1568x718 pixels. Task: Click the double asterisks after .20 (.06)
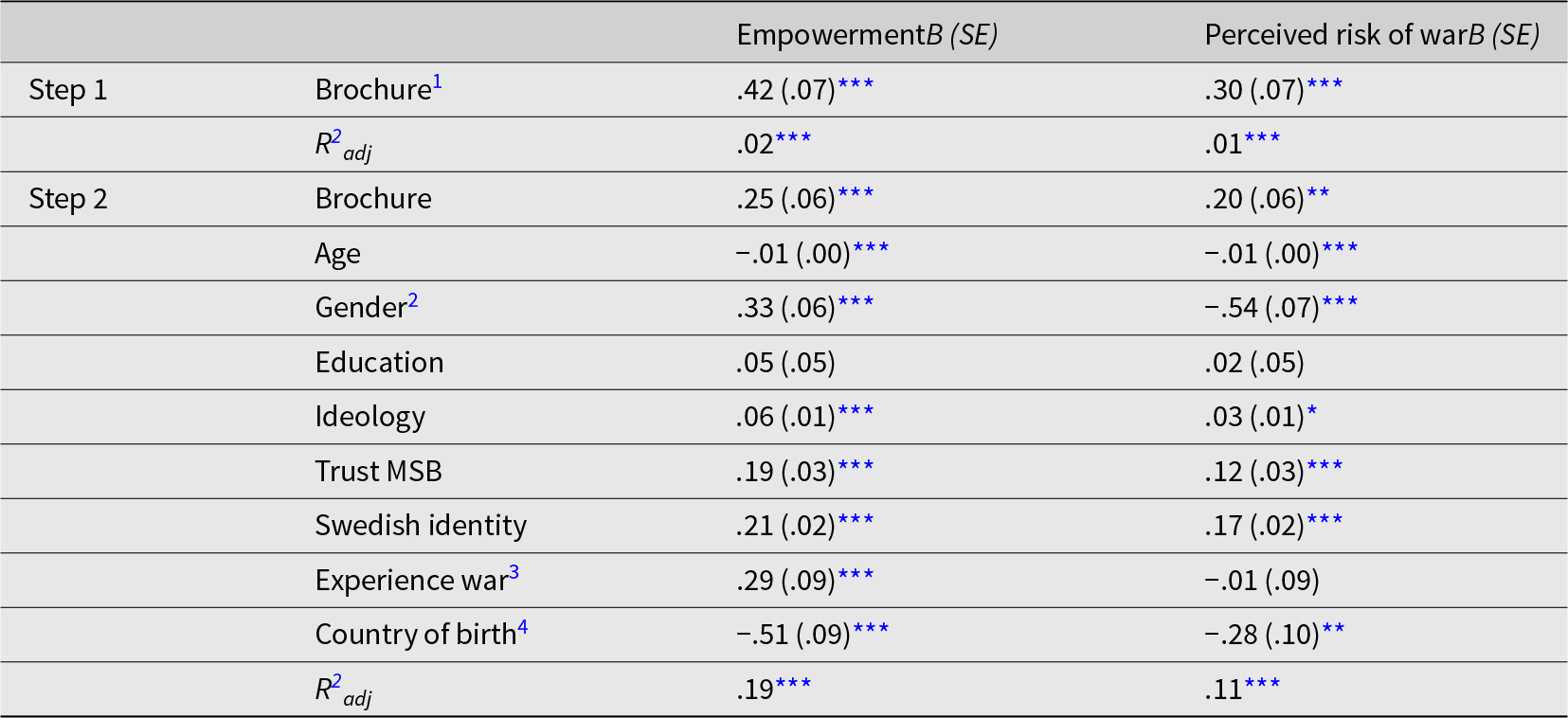tap(1318, 195)
